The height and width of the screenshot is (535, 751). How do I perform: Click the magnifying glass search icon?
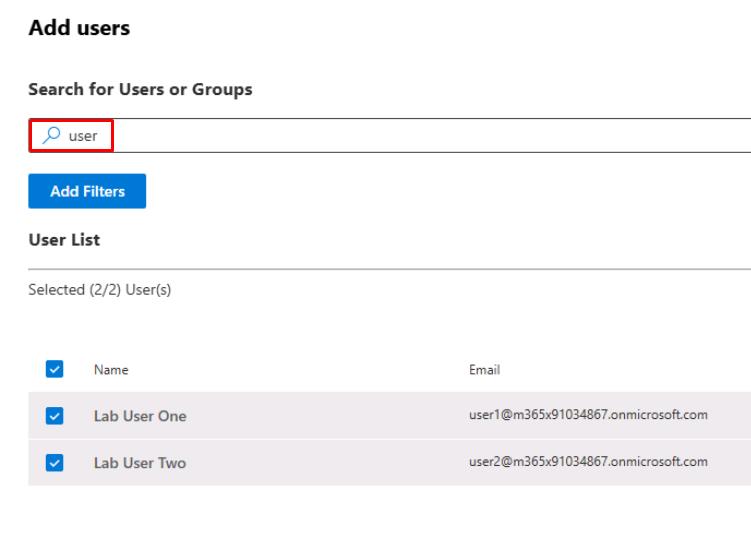click(51, 136)
